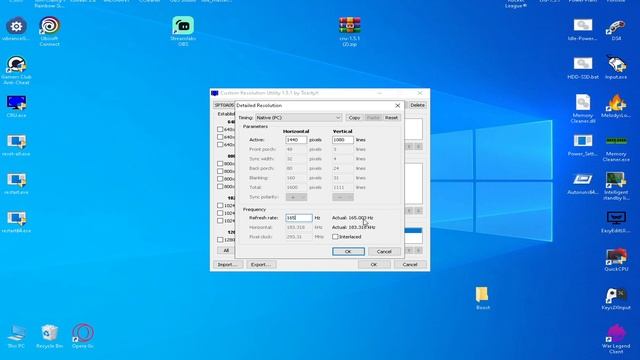Open the vibranceGUI gear desktop icon
This screenshot has height=360, width=640.
[16, 27]
